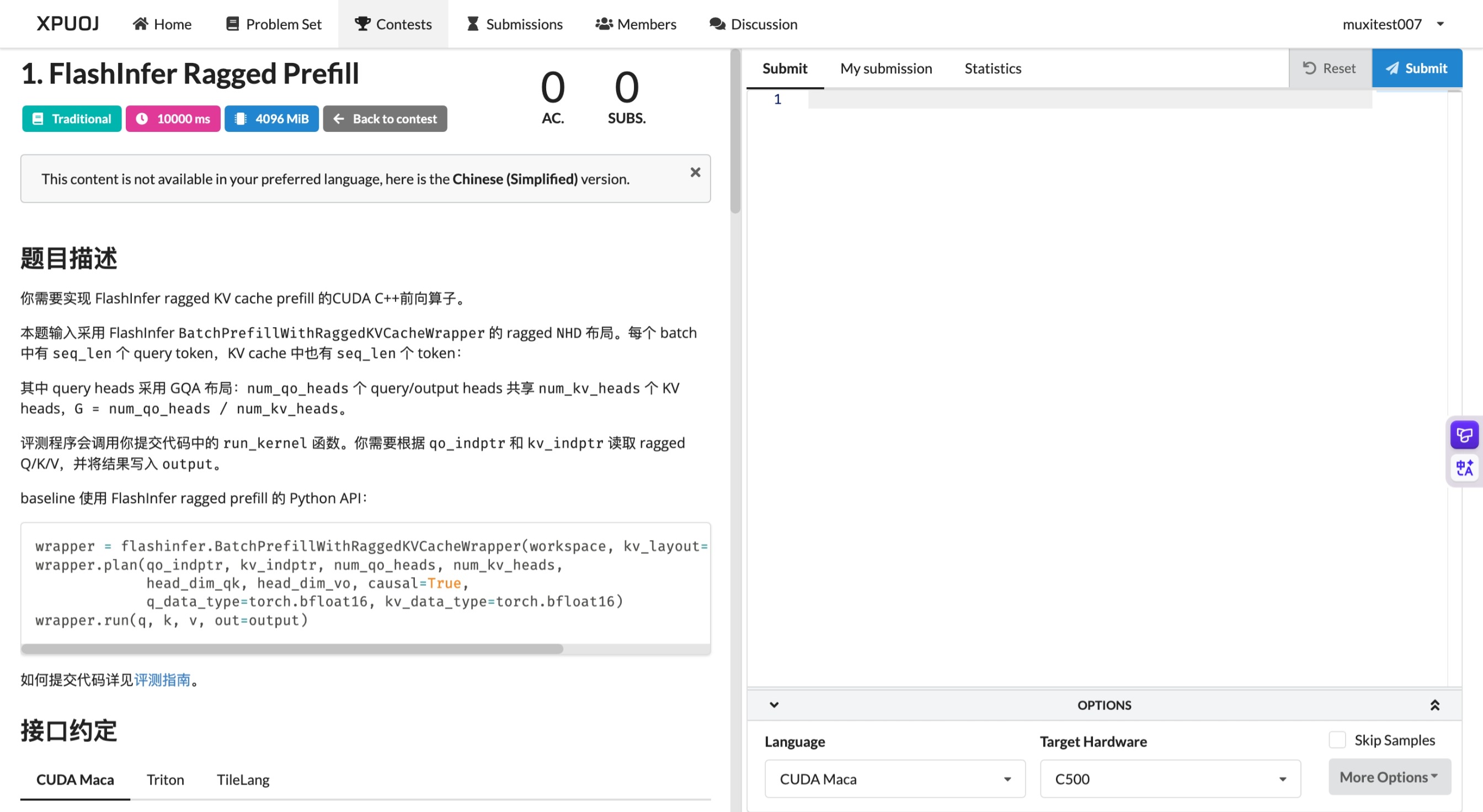1483x812 pixels.
Task: Click the translate language icon
Action: pyautogui.click(x=1464, y=467)
